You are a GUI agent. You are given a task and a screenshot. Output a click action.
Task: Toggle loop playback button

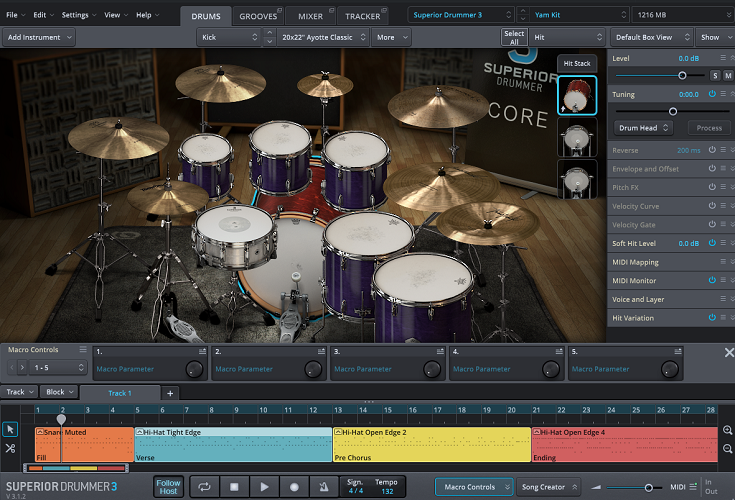204,487
